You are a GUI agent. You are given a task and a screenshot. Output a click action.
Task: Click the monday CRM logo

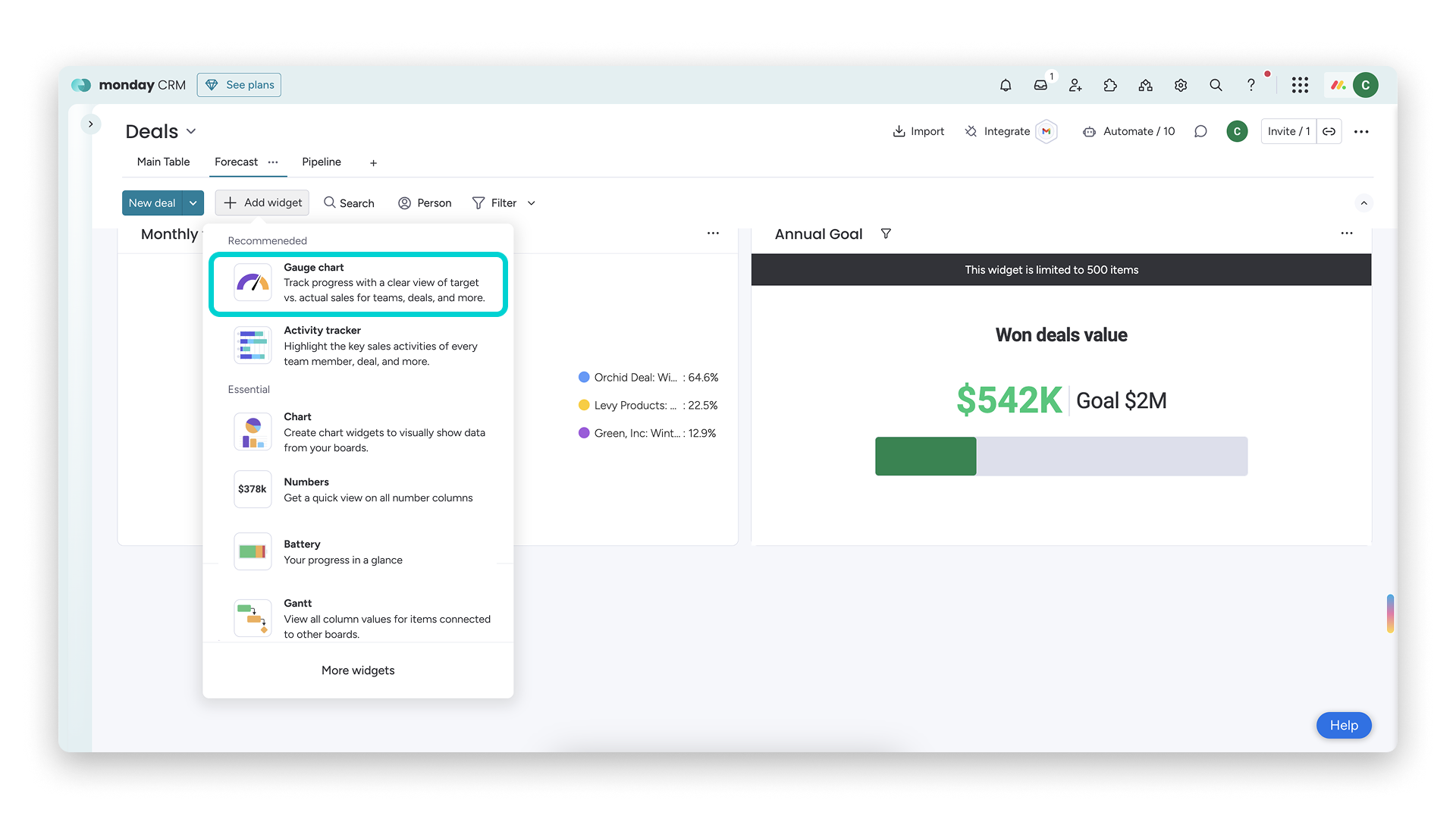point(128,85)
